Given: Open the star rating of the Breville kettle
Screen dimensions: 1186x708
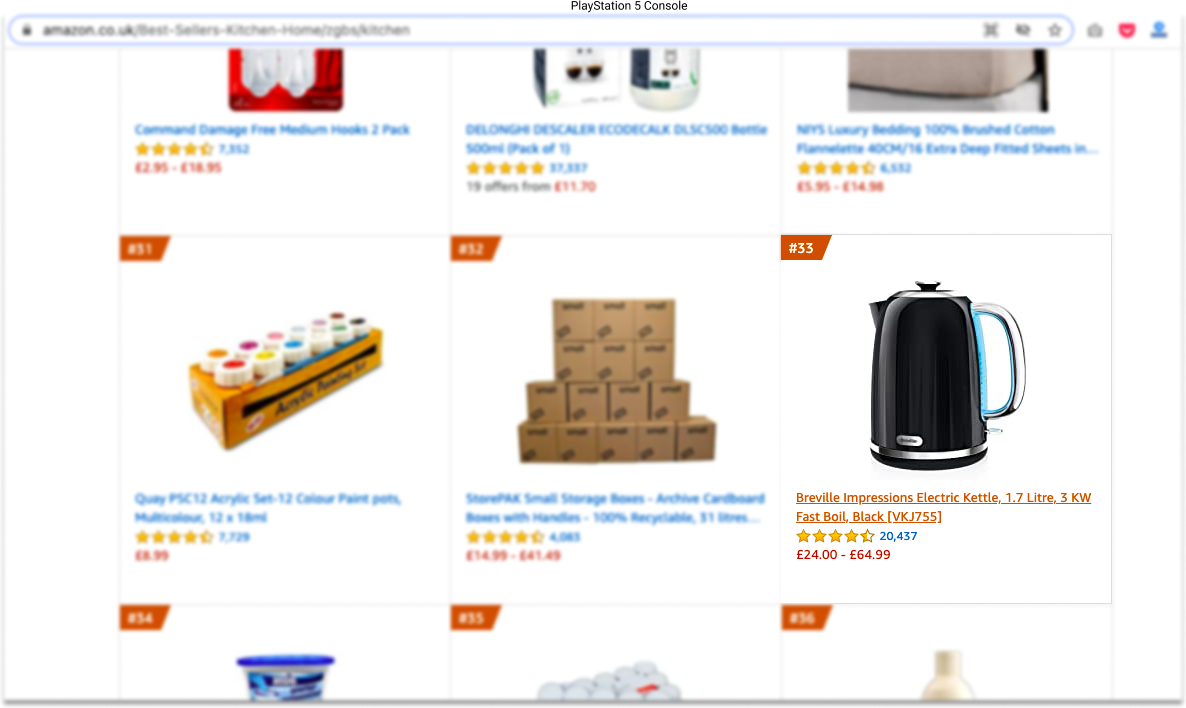Looking at the screenshot, I should [835, 536].
